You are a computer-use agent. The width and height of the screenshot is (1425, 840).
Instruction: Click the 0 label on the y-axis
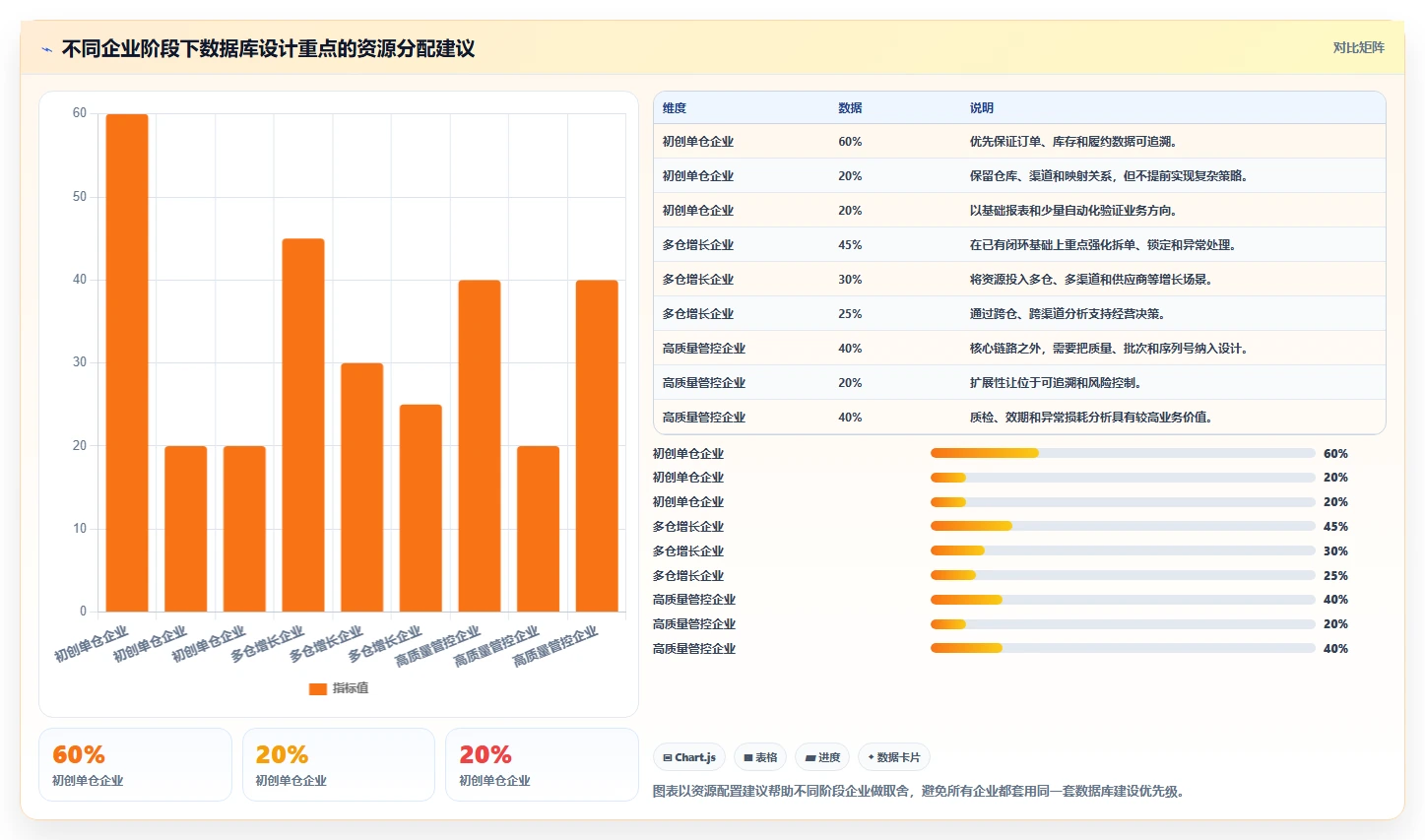(x=83, y=612)
